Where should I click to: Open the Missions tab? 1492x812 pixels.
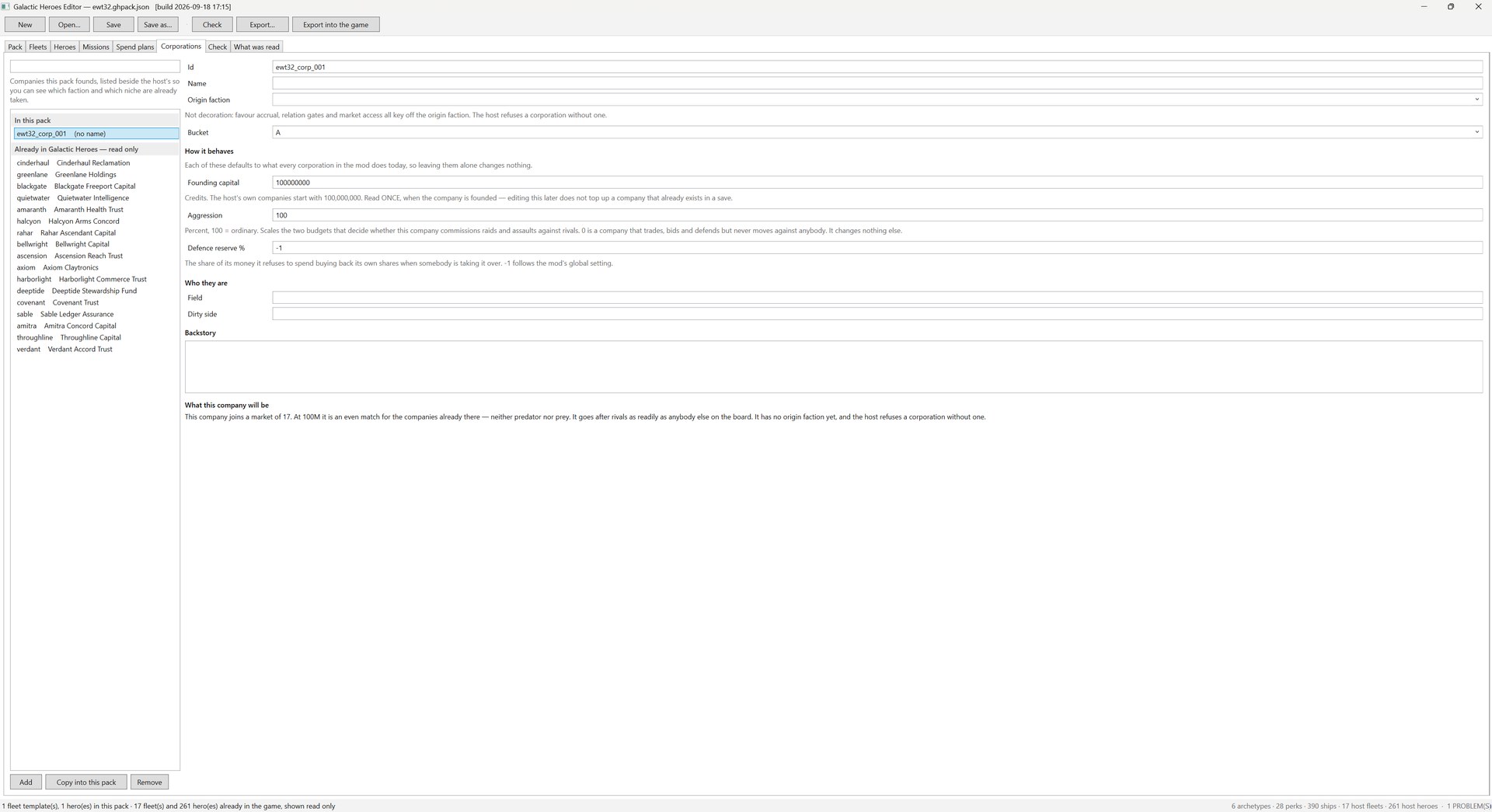[x=96, y=47]
